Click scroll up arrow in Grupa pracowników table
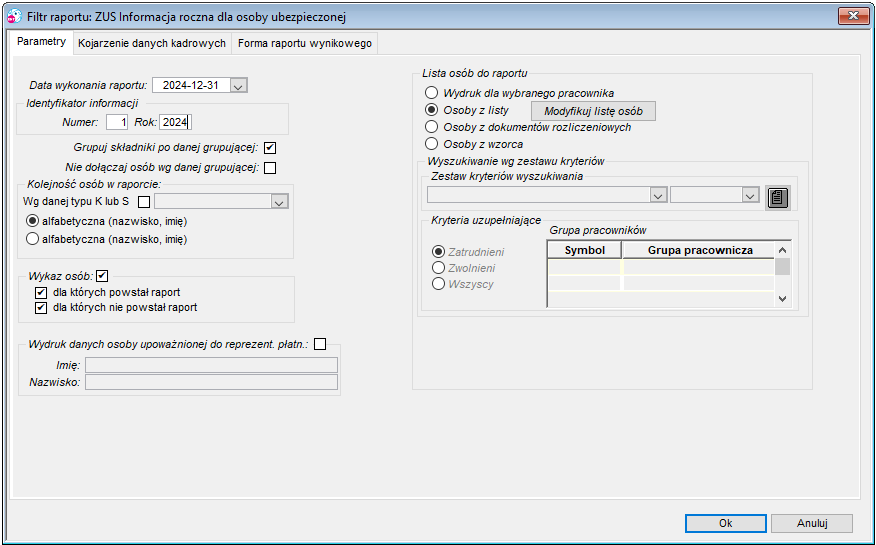The width and height of the screenshot is (876, 545). 782,250
